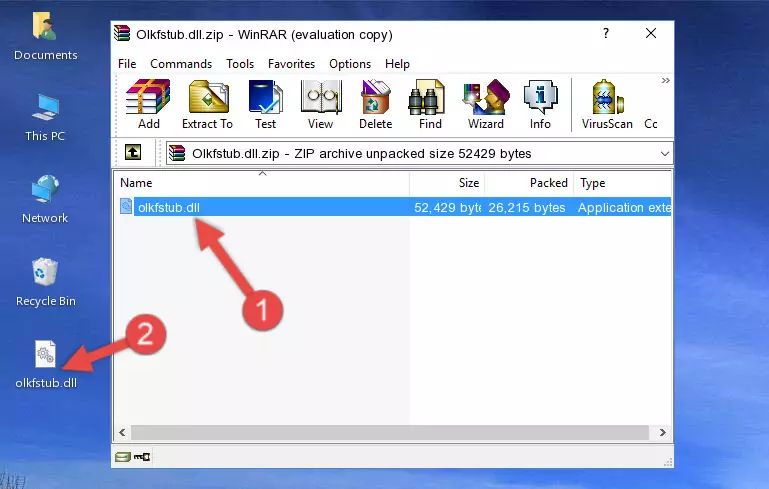The image size is (769, 489).
Task: Click the drive icon in the status bar
Action: point(123,457)
